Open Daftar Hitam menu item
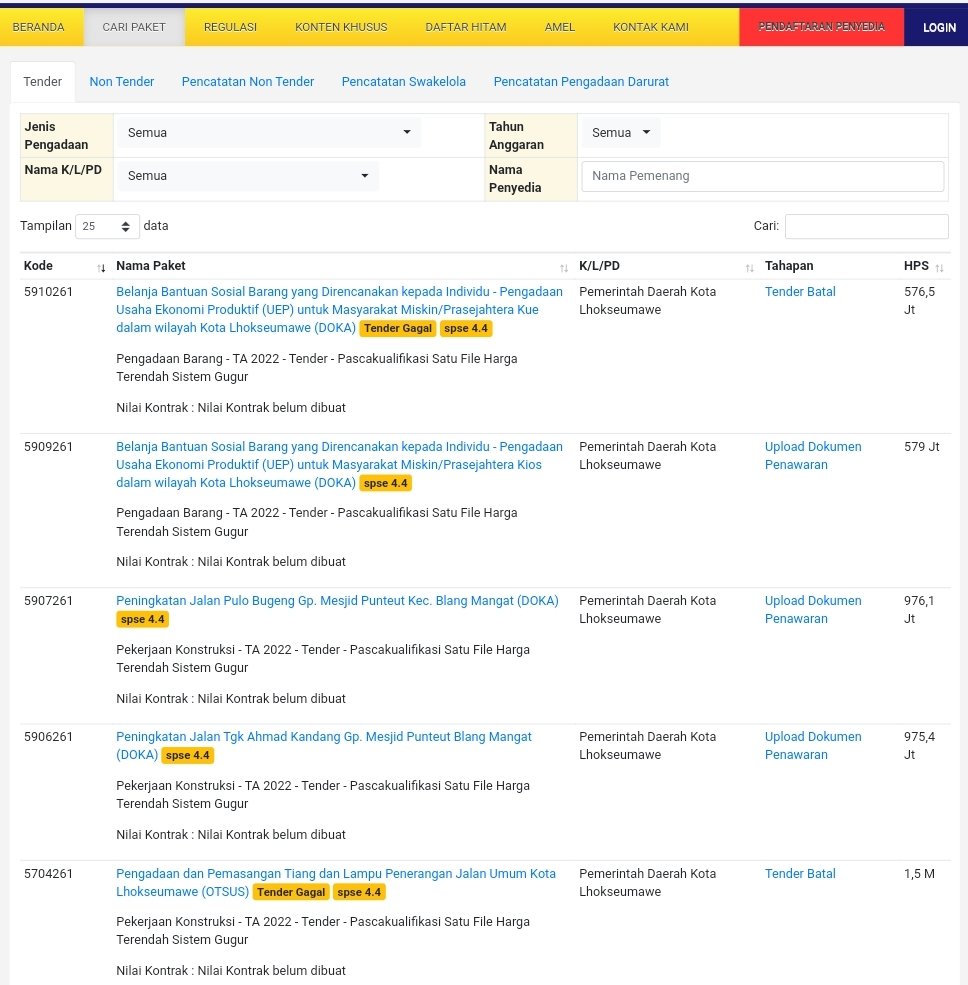 point(465,27)
